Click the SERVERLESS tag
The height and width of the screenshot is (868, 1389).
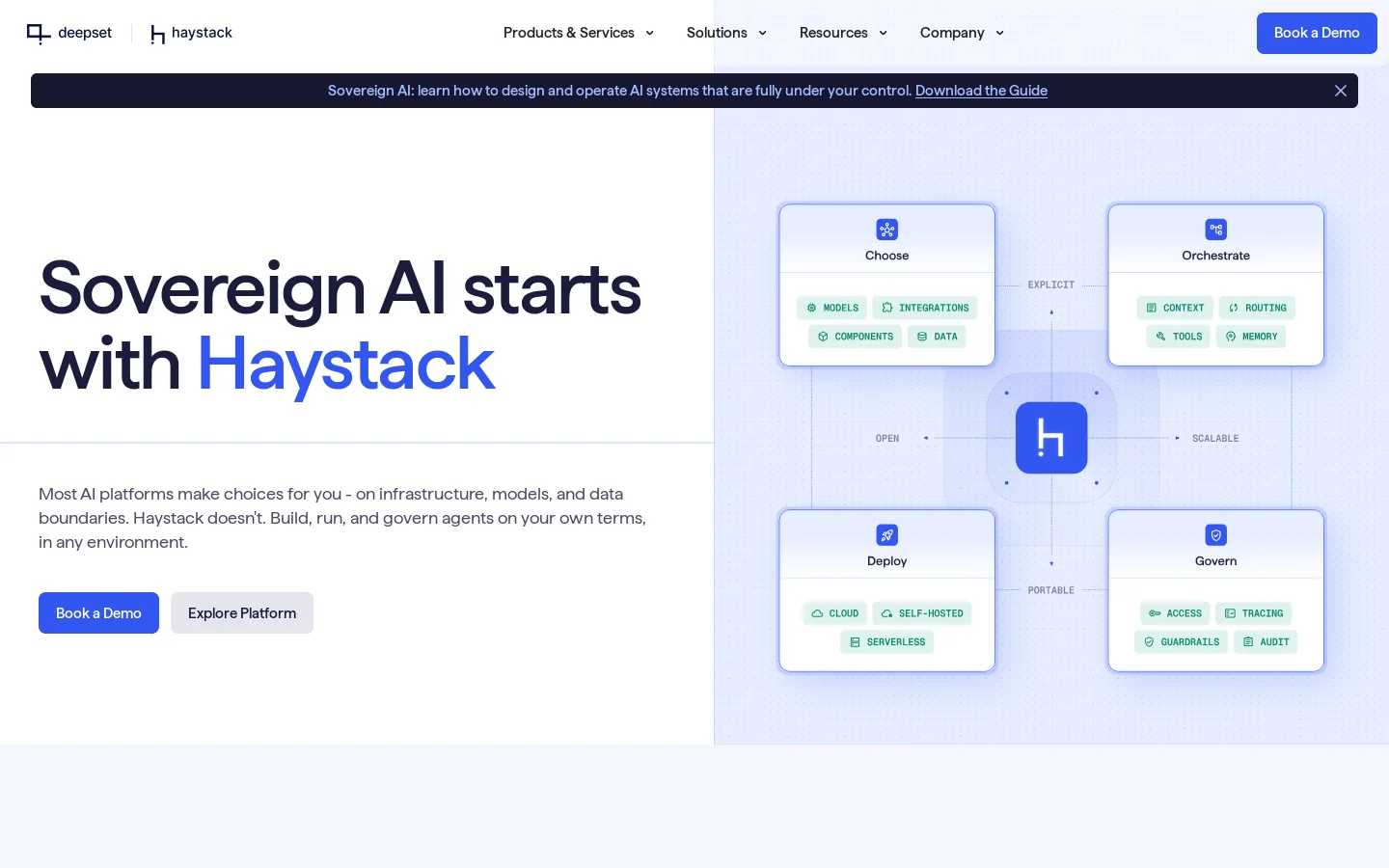[887, 642]
